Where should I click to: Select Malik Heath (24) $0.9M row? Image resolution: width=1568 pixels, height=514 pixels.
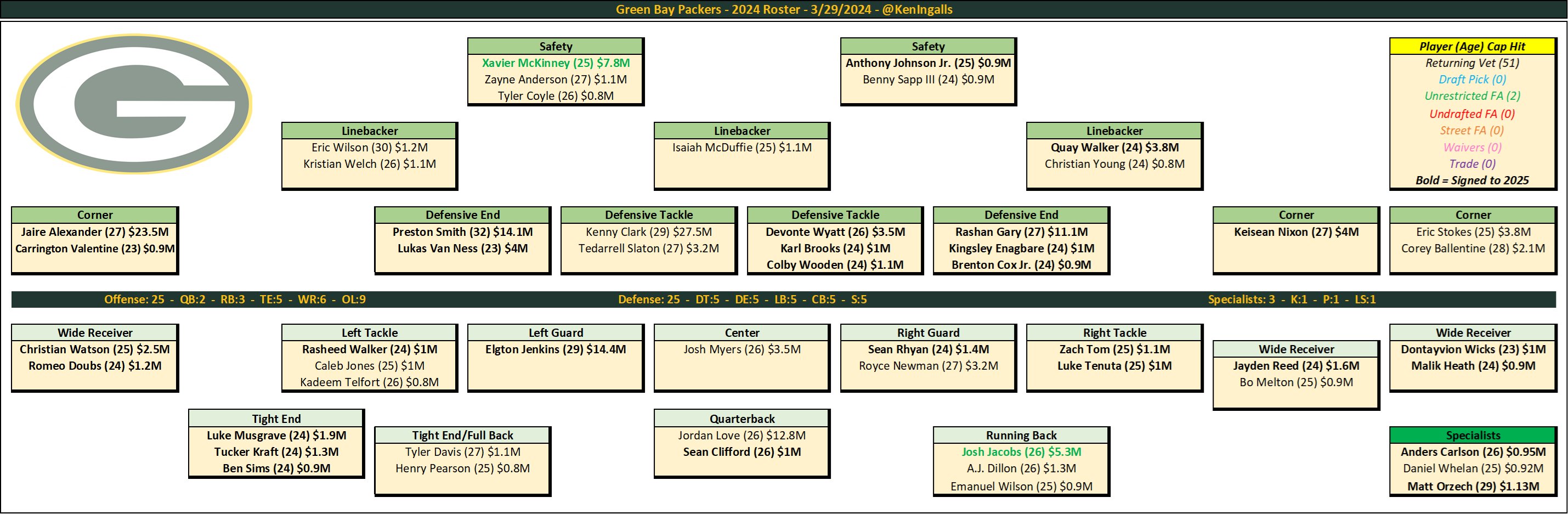point(1473,366)
